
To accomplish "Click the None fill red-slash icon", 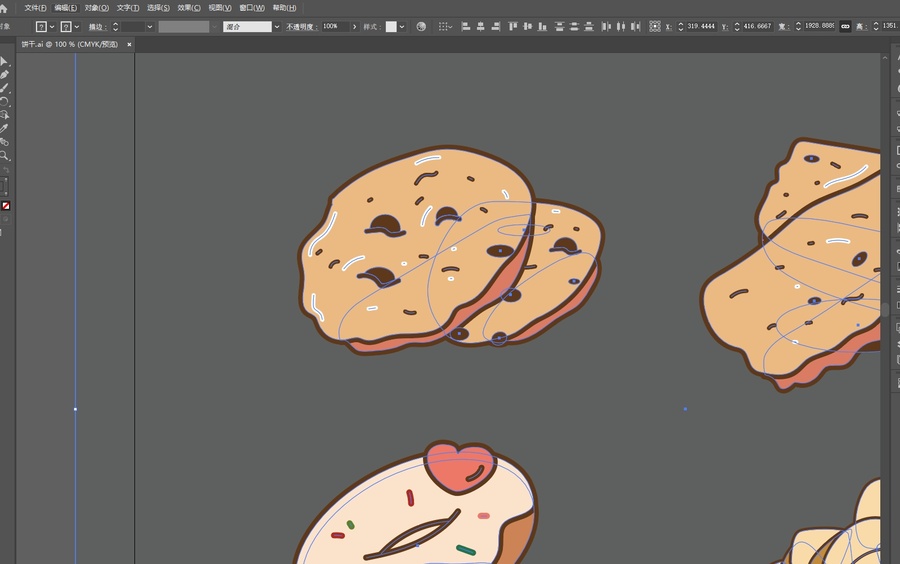I will click(x=6, y=205).
